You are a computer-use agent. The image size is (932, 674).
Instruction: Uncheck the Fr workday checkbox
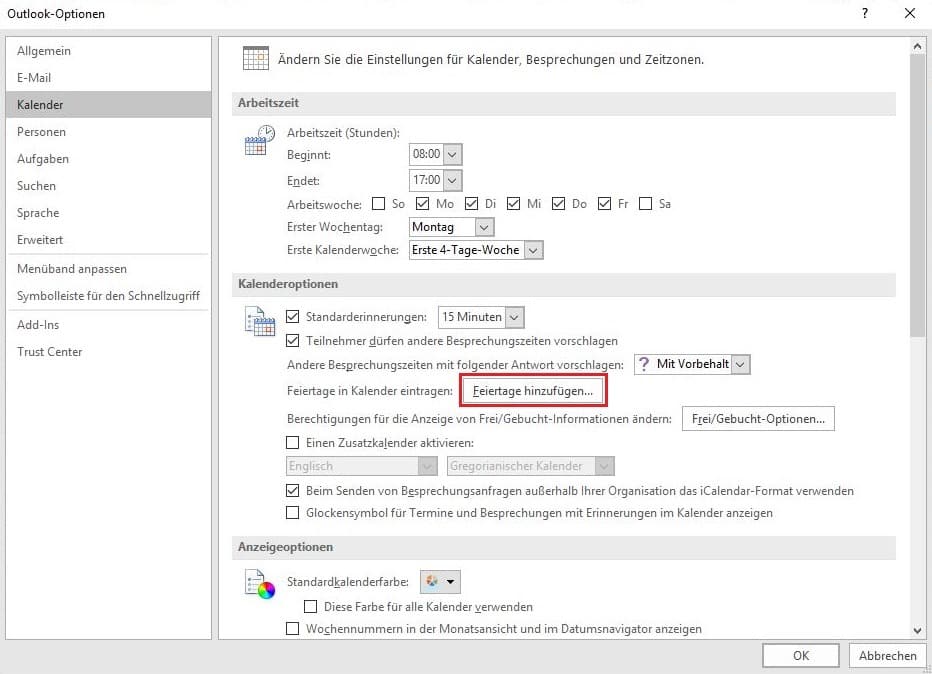(x=604, y=204)
